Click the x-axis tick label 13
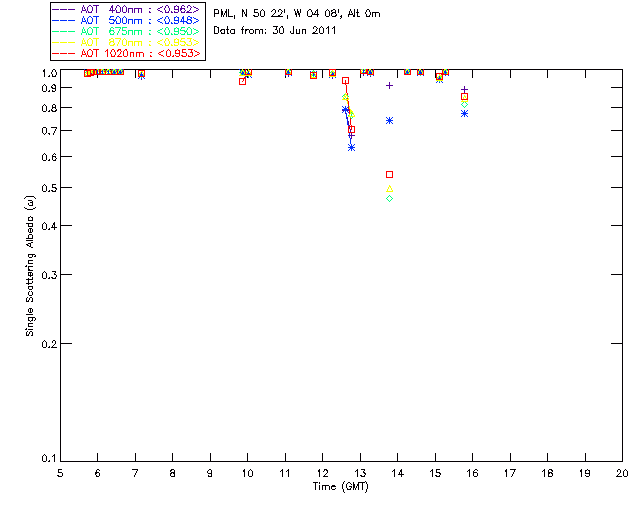 [x=360, y=473]
